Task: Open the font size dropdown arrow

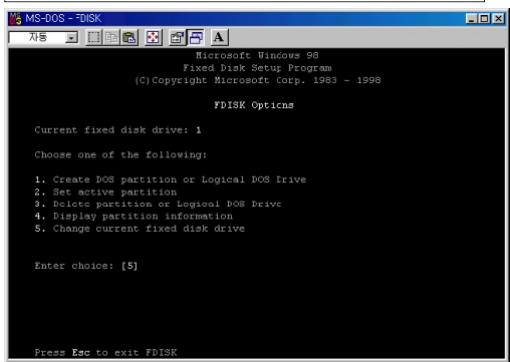Action: click(71, 38)
